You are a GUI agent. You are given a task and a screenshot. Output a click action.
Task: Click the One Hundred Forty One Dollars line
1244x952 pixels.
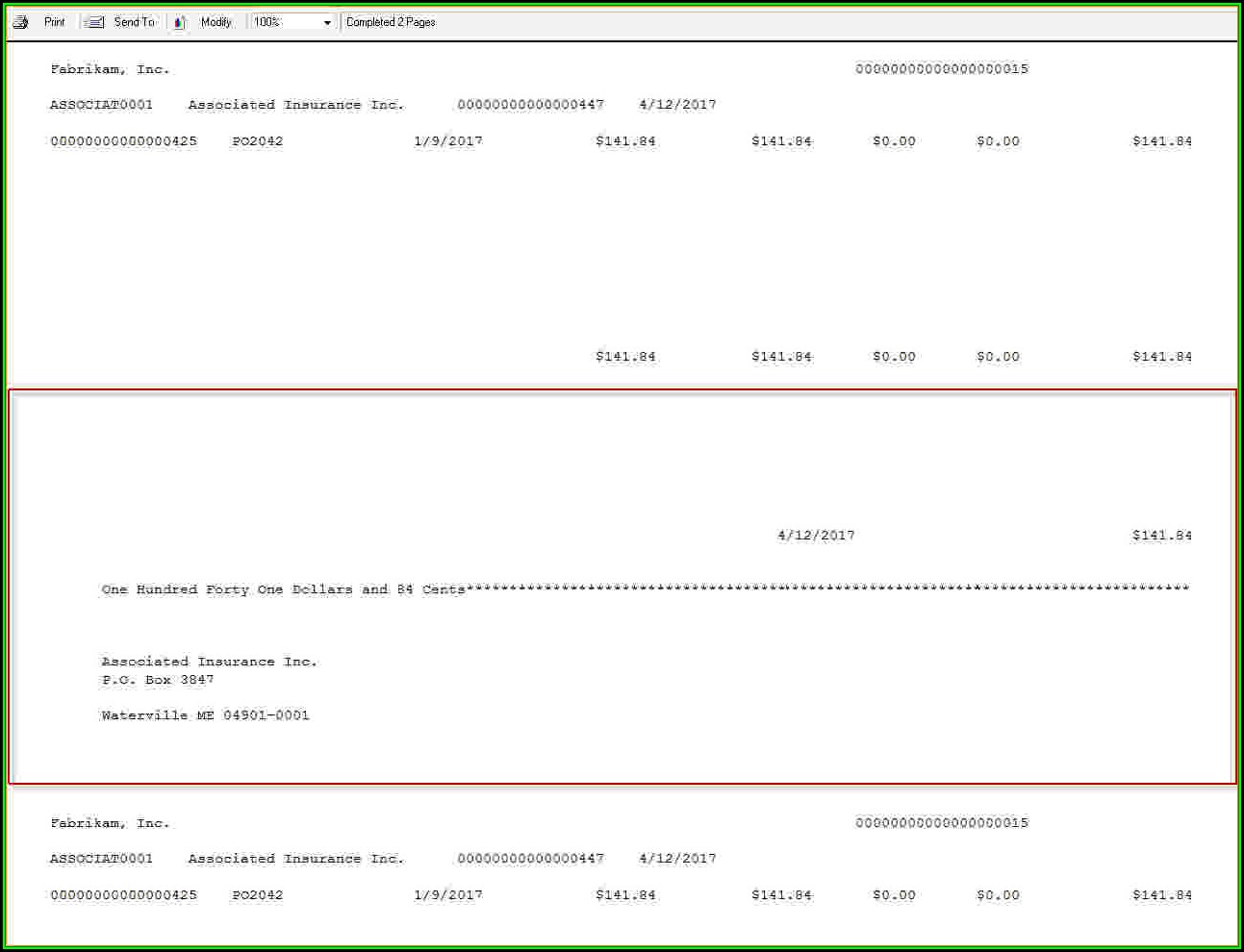pyautogui.click(x=283, y=589)
